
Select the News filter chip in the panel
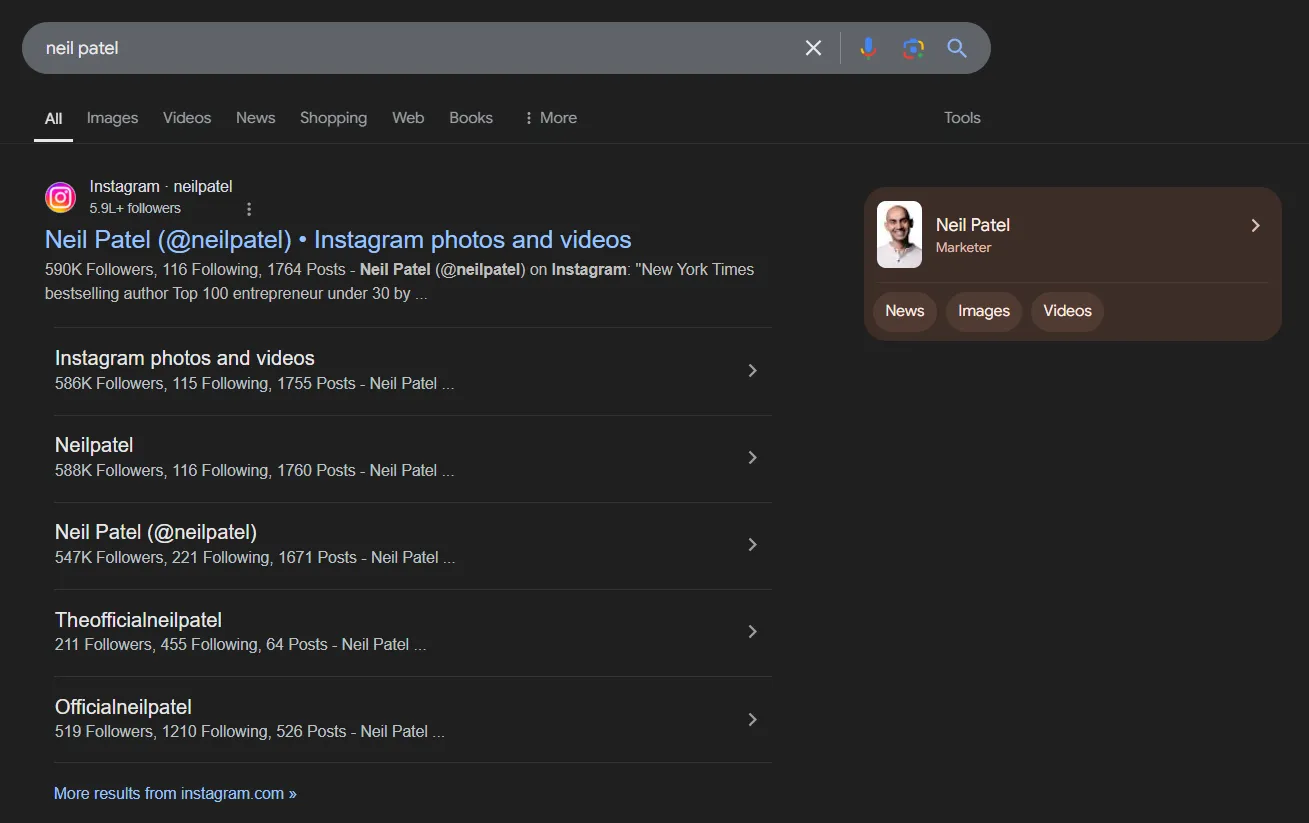pos(904,311)
